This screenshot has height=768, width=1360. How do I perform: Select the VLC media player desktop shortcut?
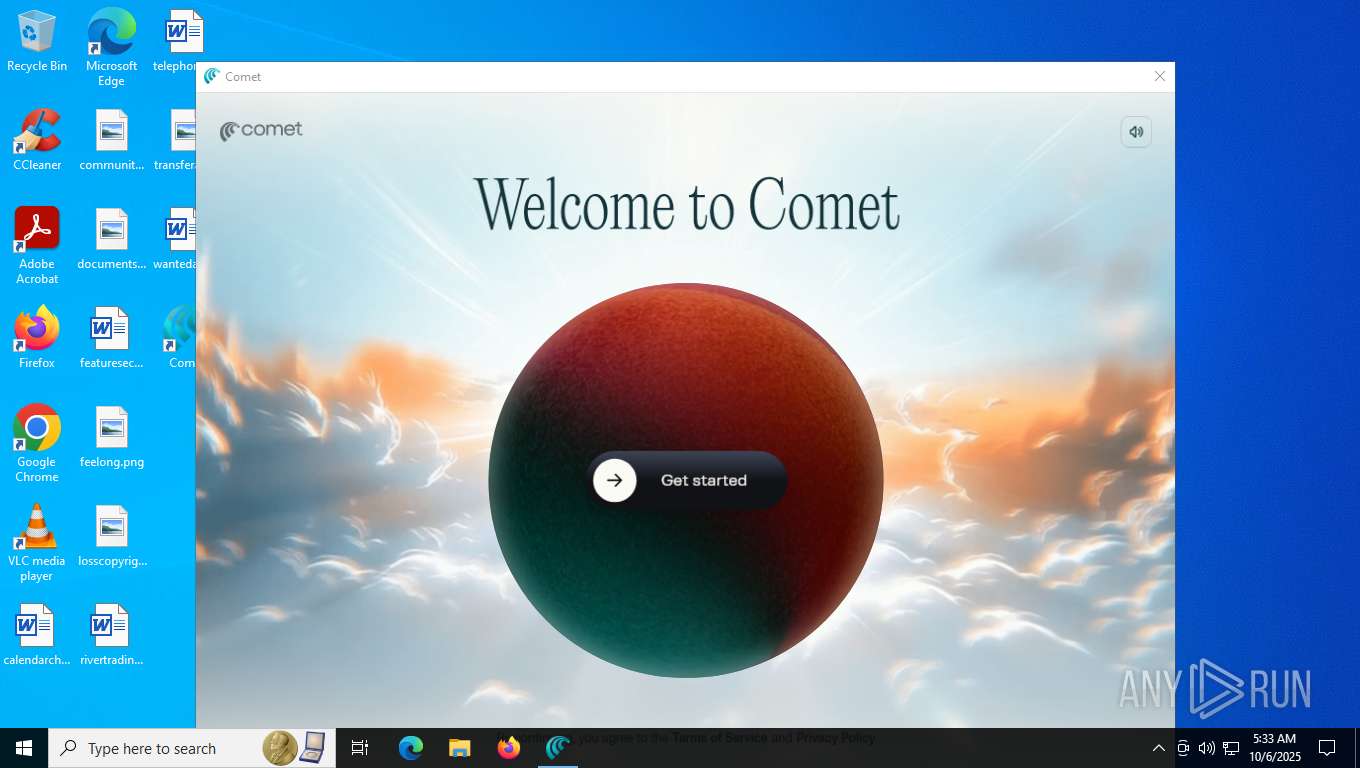(37, 543)
